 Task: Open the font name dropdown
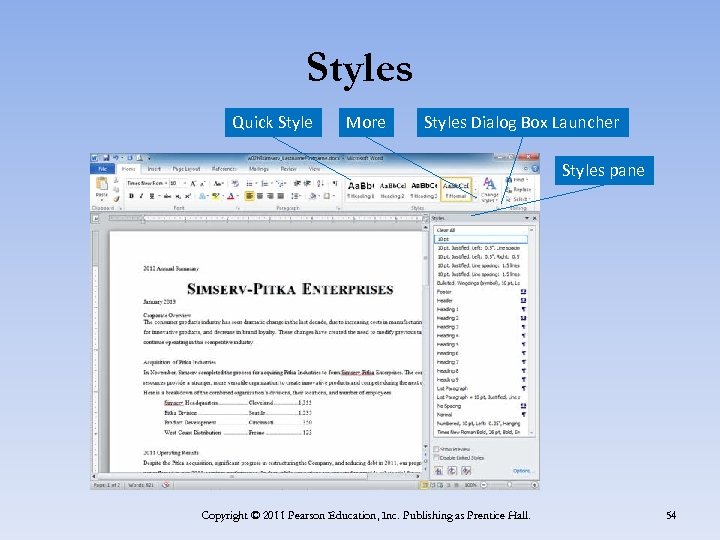click(x=166, y=184)
